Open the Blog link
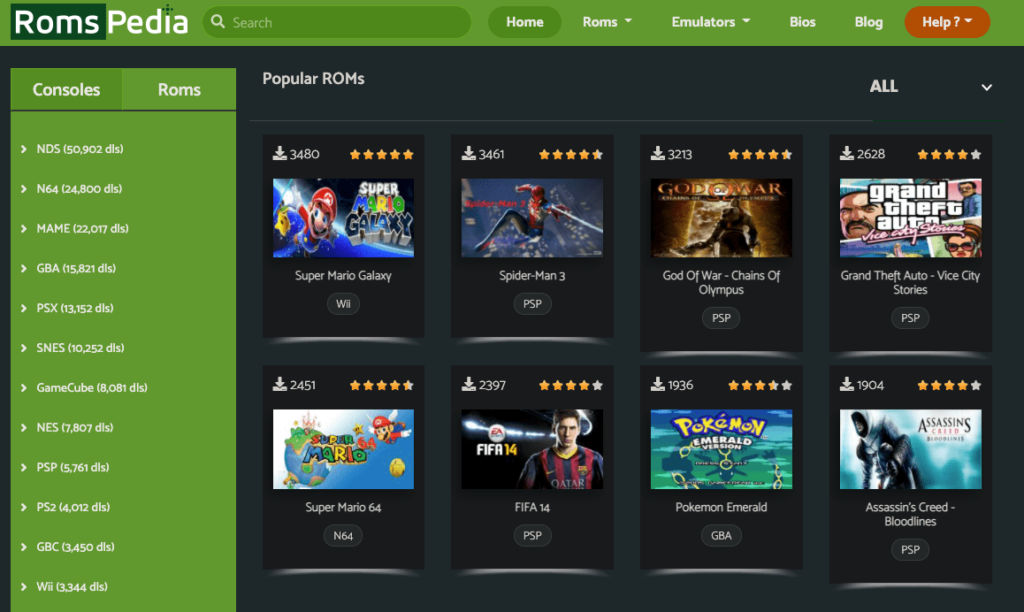Screen dimensions: 1024x612 (x=868, y=22)
